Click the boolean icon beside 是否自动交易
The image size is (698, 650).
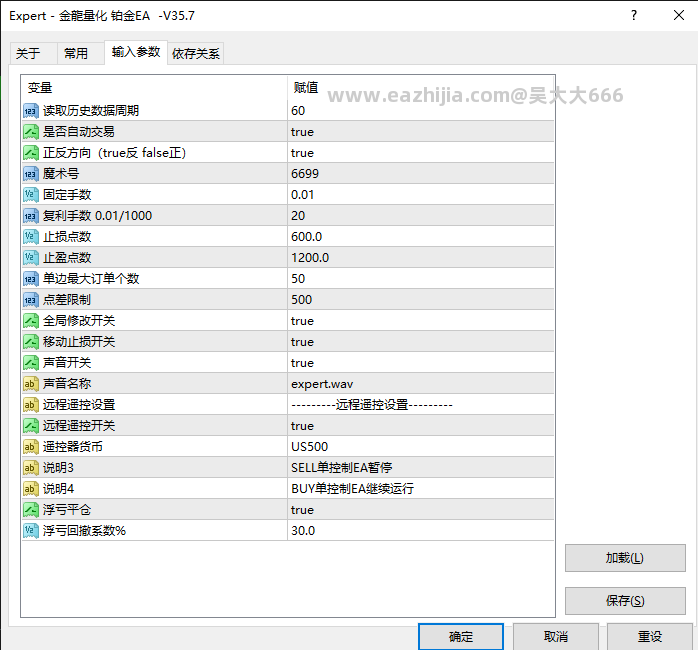pyautogui.click(x=31, y=132)
